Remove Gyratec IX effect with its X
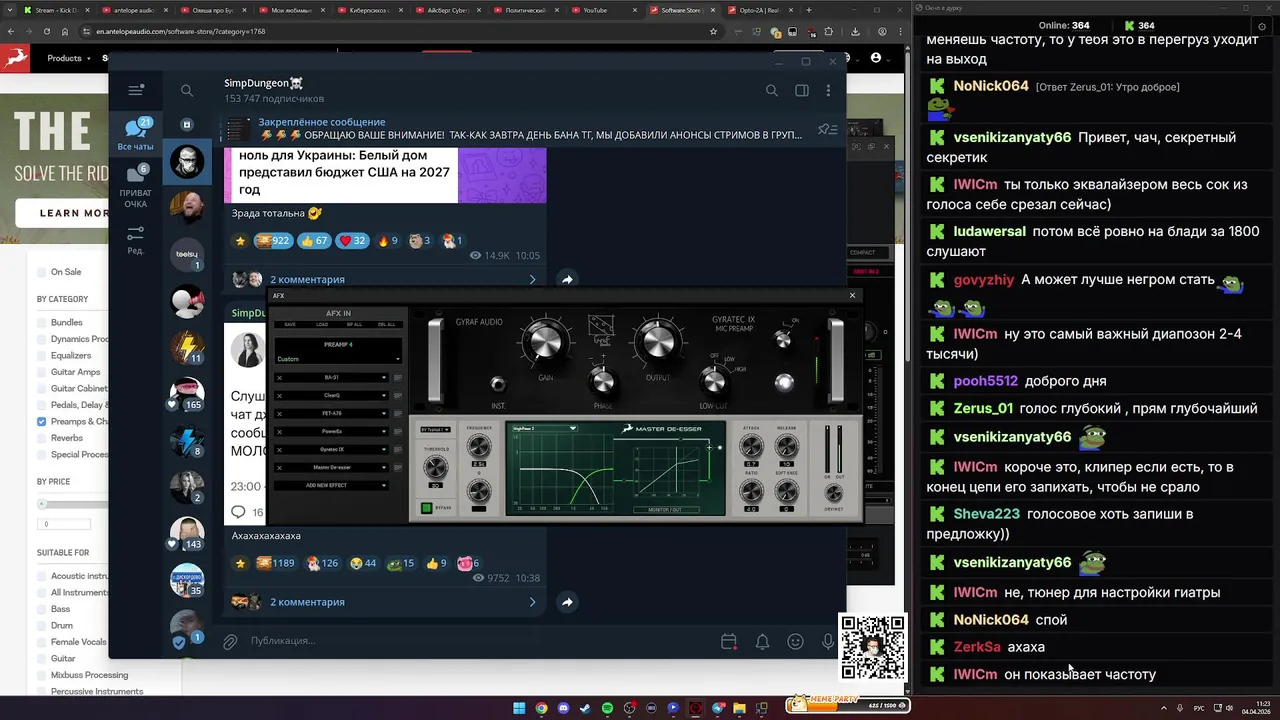The width and height of the screenshot is (1280, 720). (279, 449)
